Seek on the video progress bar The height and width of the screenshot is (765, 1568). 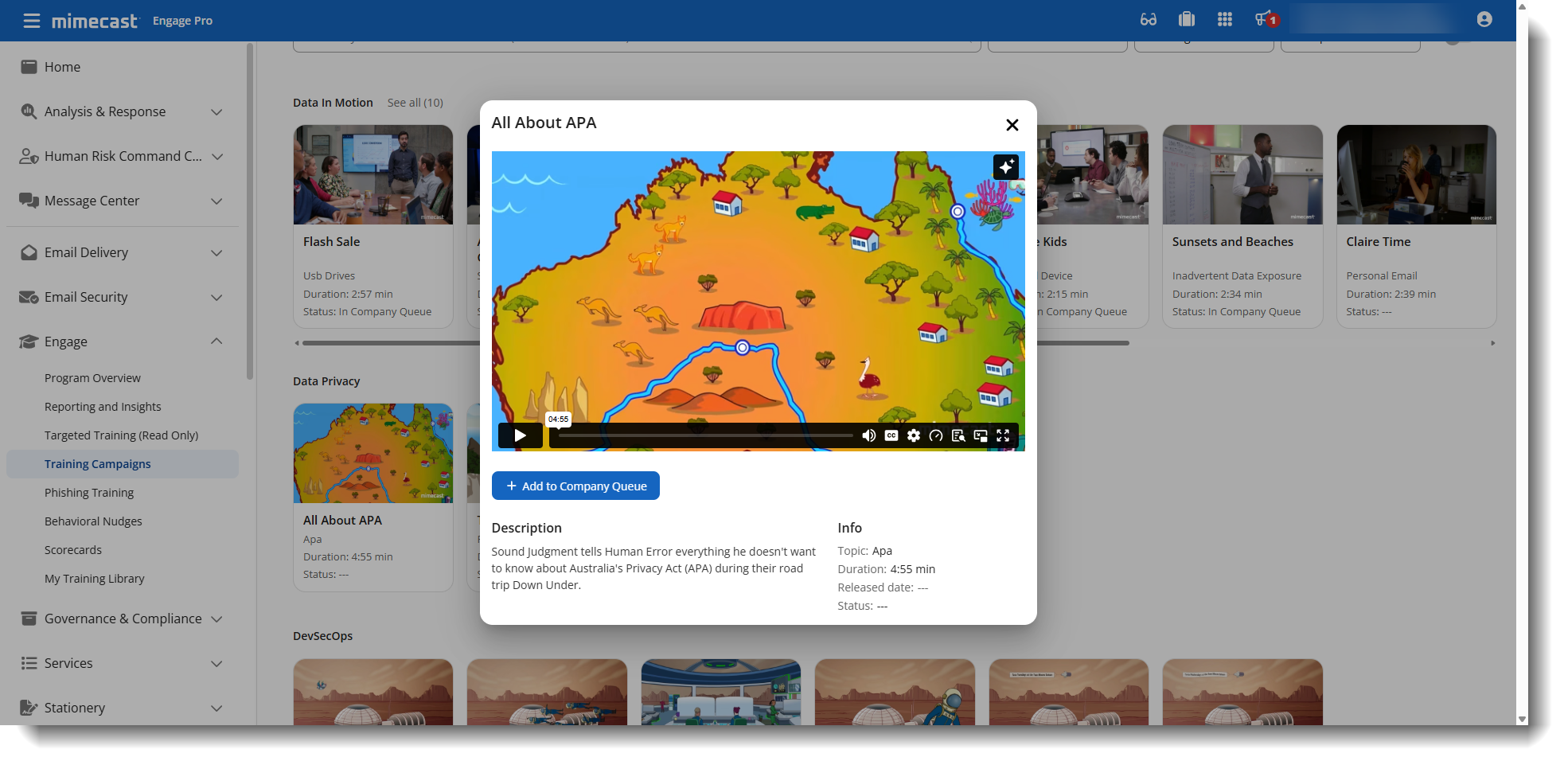(x=705, y=435)
